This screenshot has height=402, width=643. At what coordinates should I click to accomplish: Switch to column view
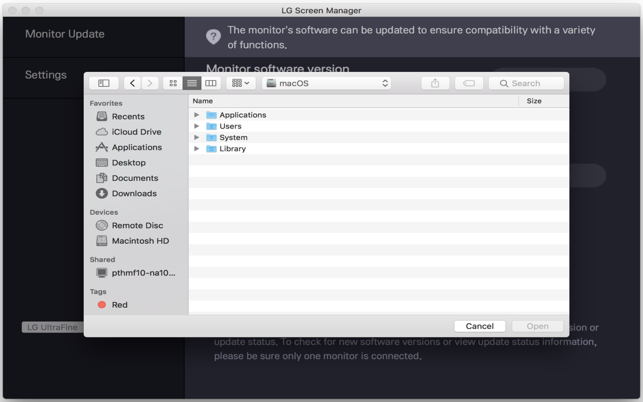211,83
